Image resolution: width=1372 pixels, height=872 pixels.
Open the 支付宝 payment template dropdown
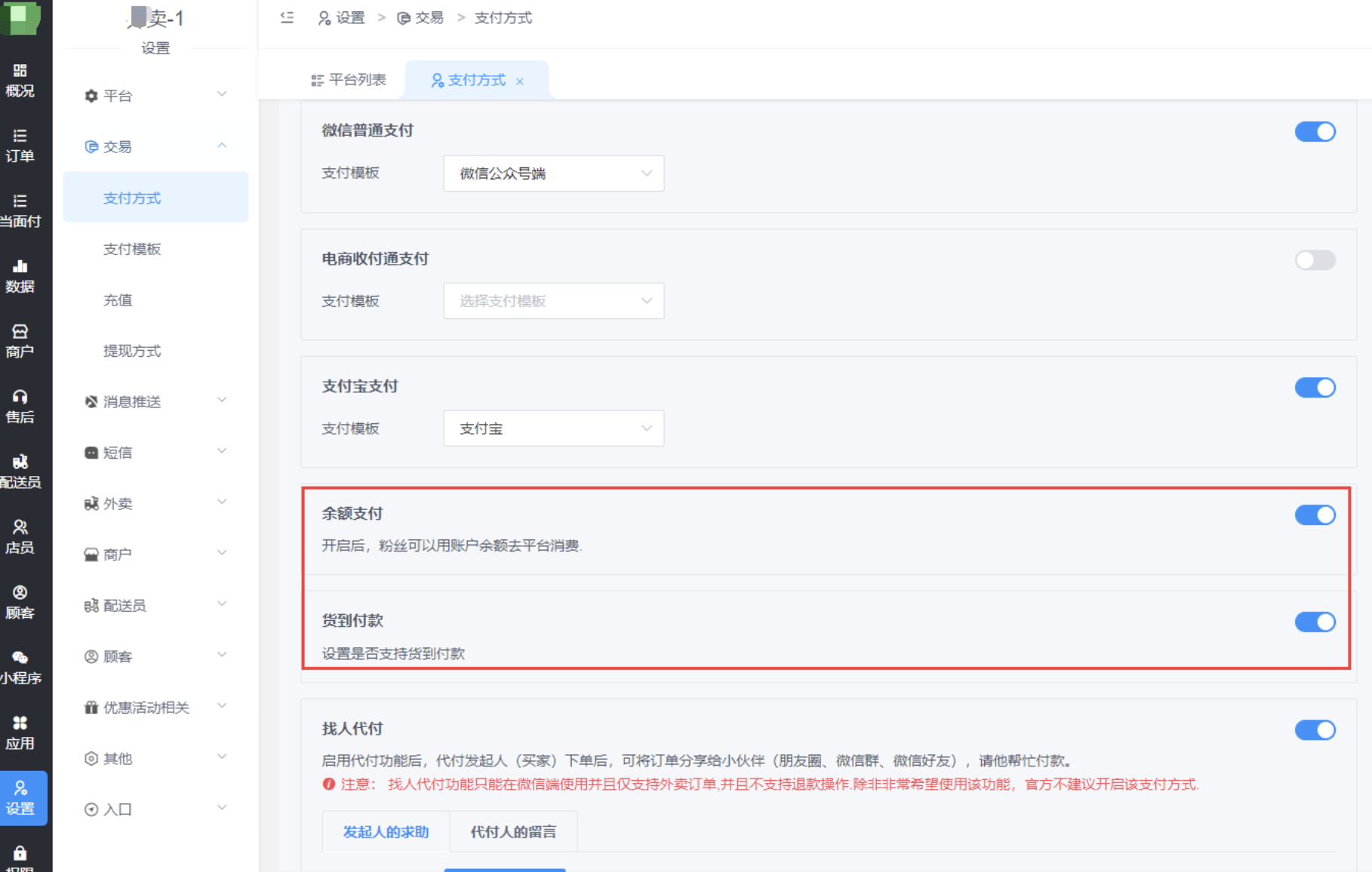pyautogui.click(x=554, y=428)
